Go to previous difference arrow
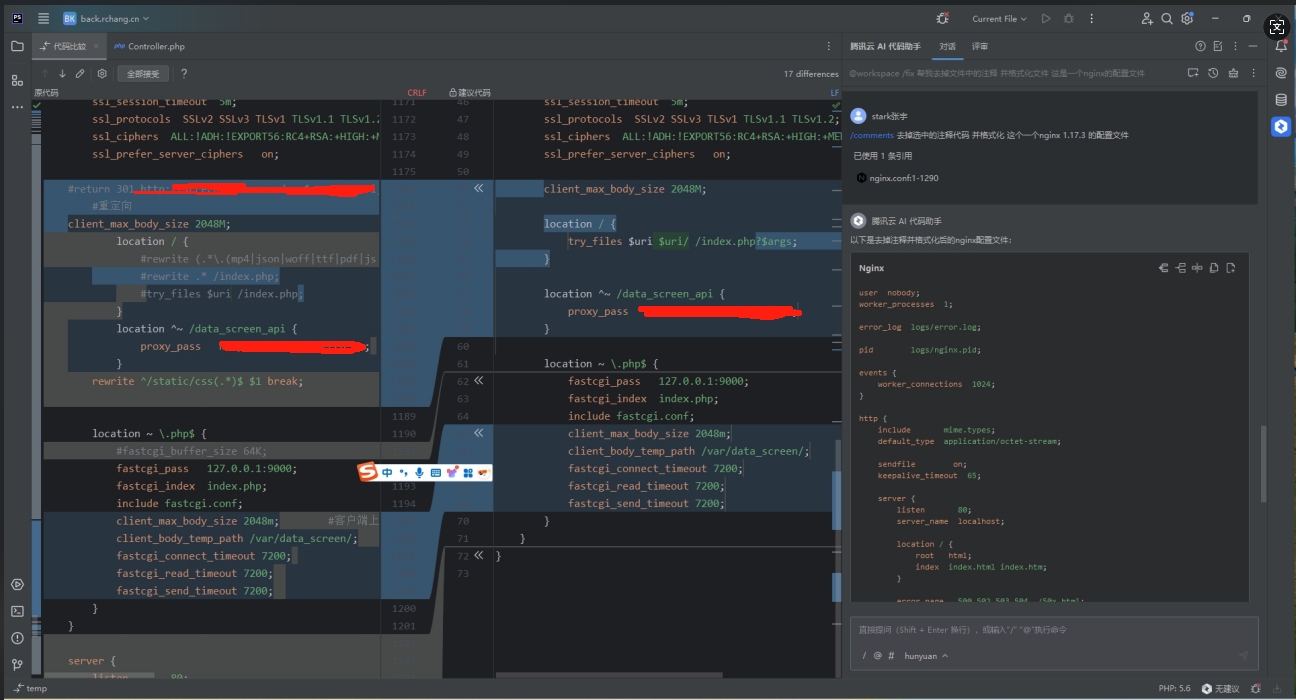This screenshot has width=1296, height=700. click(x=44, y=73)
